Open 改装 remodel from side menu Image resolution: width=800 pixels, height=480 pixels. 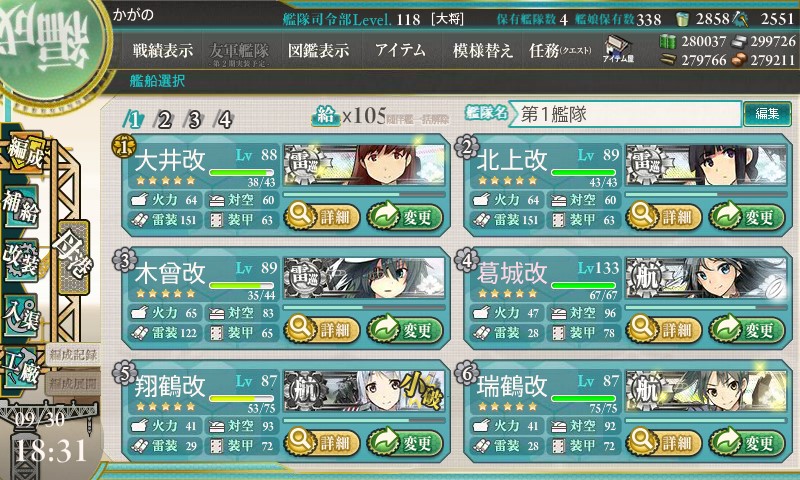pos(21,260)
